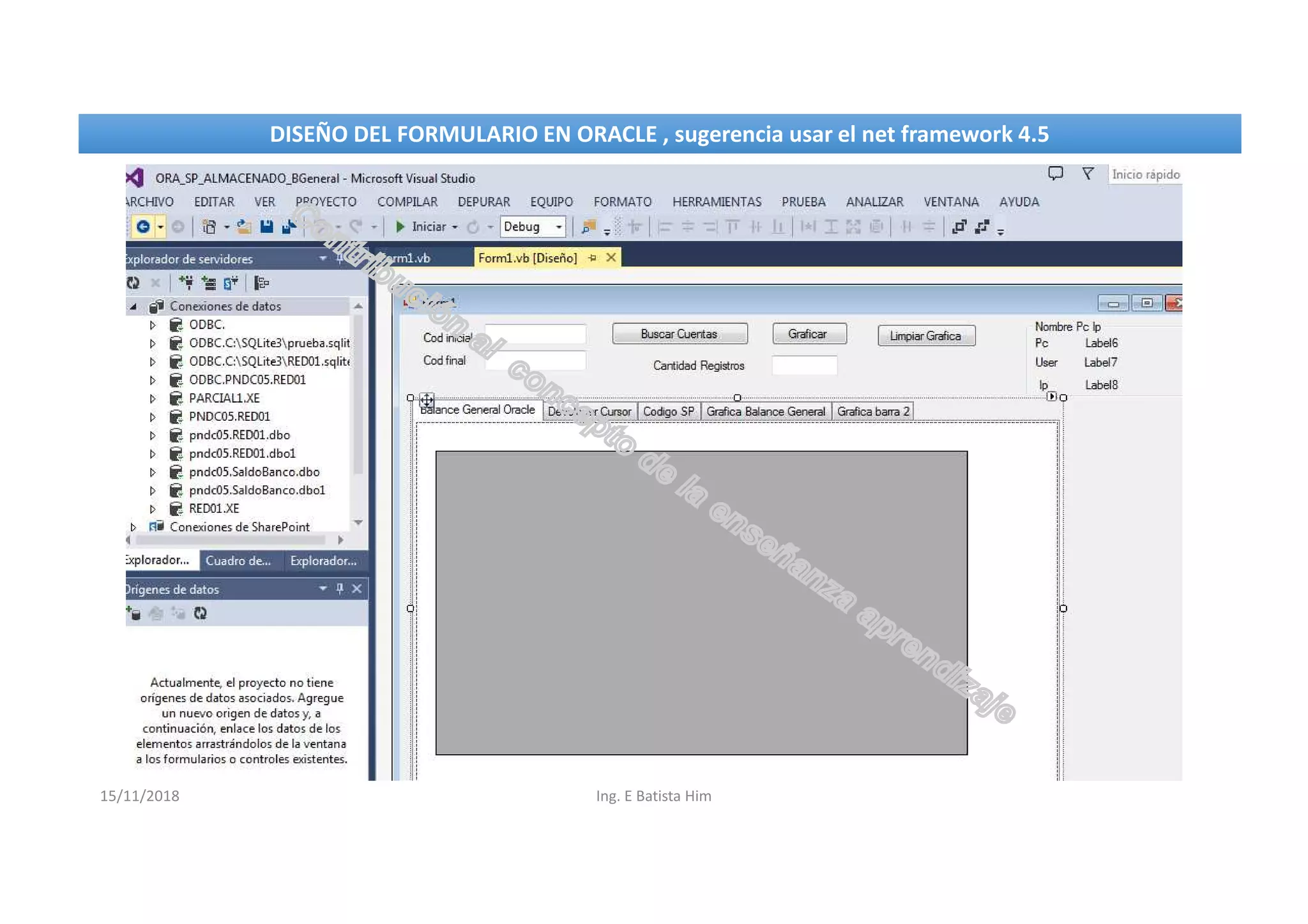Click the tab control move handle
1308x924 pixels.
pyautogui.click(x=427, y=401)
